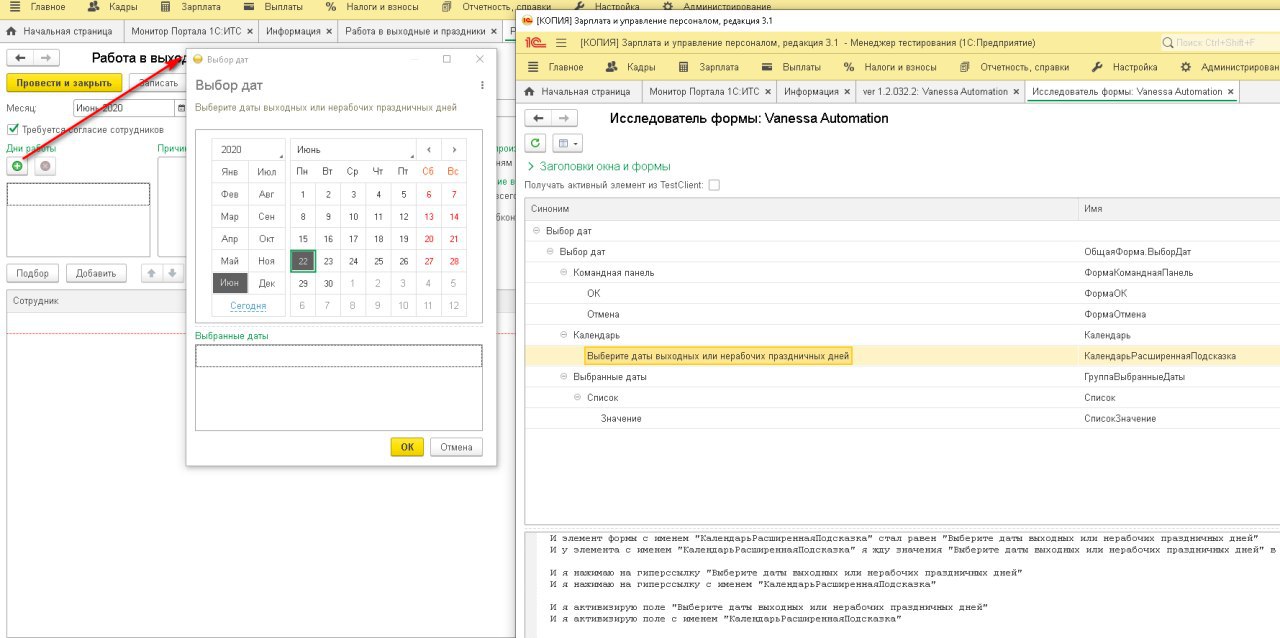Click the Поиск Ctrl+Shift+F search field
The image size is (1280, 638).
click(x=1220, y=43)
